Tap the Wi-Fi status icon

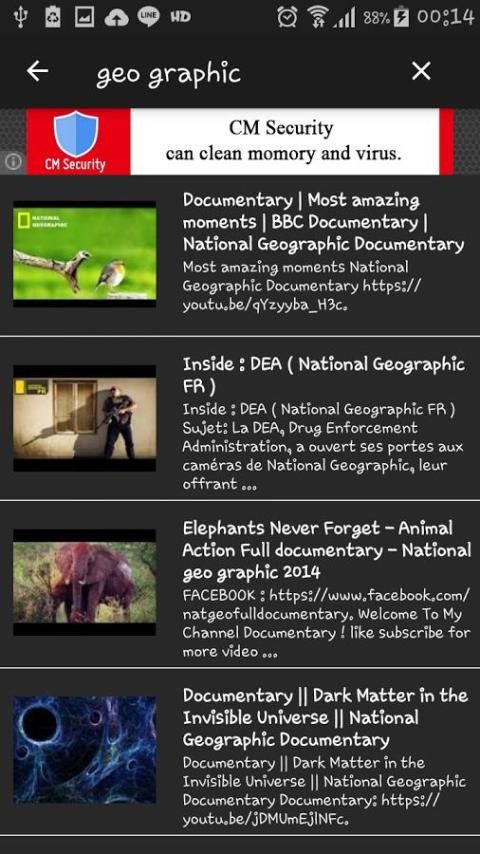[x=317, y=17]
